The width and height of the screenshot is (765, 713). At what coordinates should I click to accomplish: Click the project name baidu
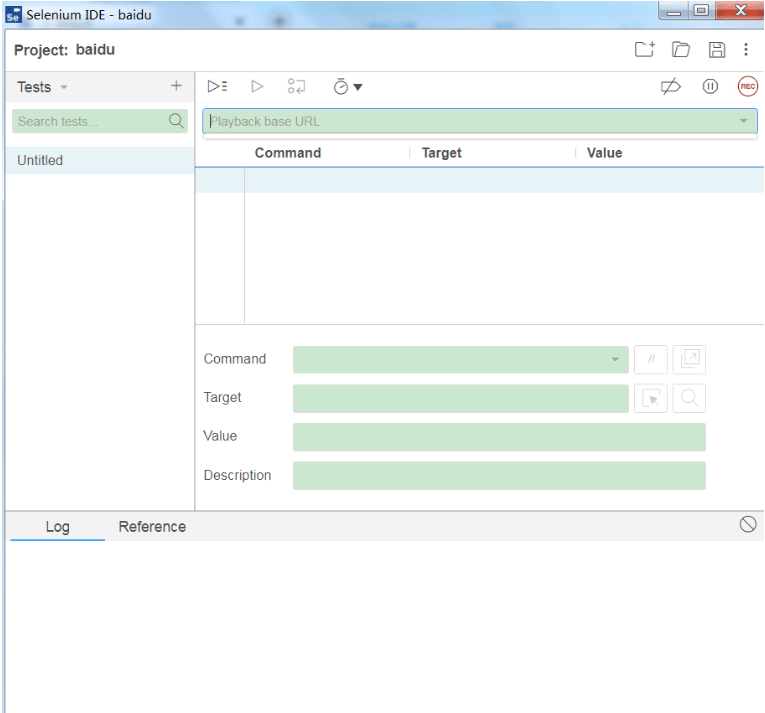click(x=95, y=50)
